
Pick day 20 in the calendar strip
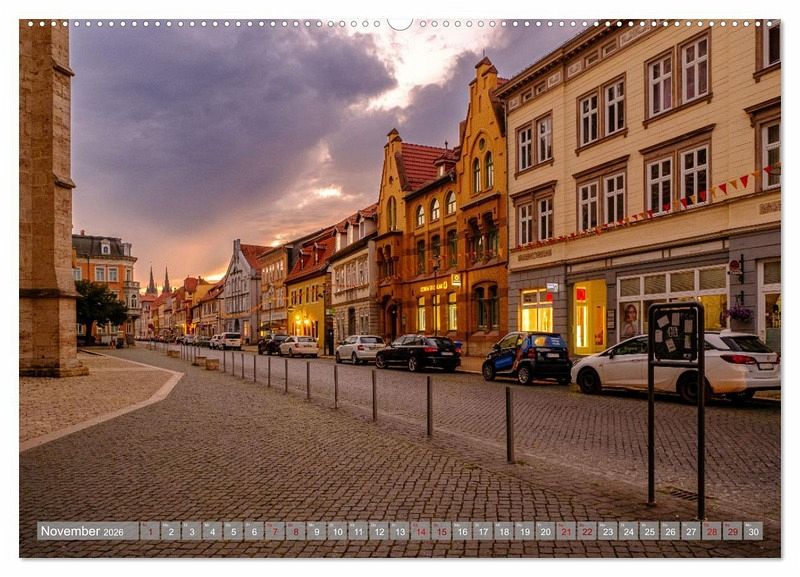tap(545, 531)
